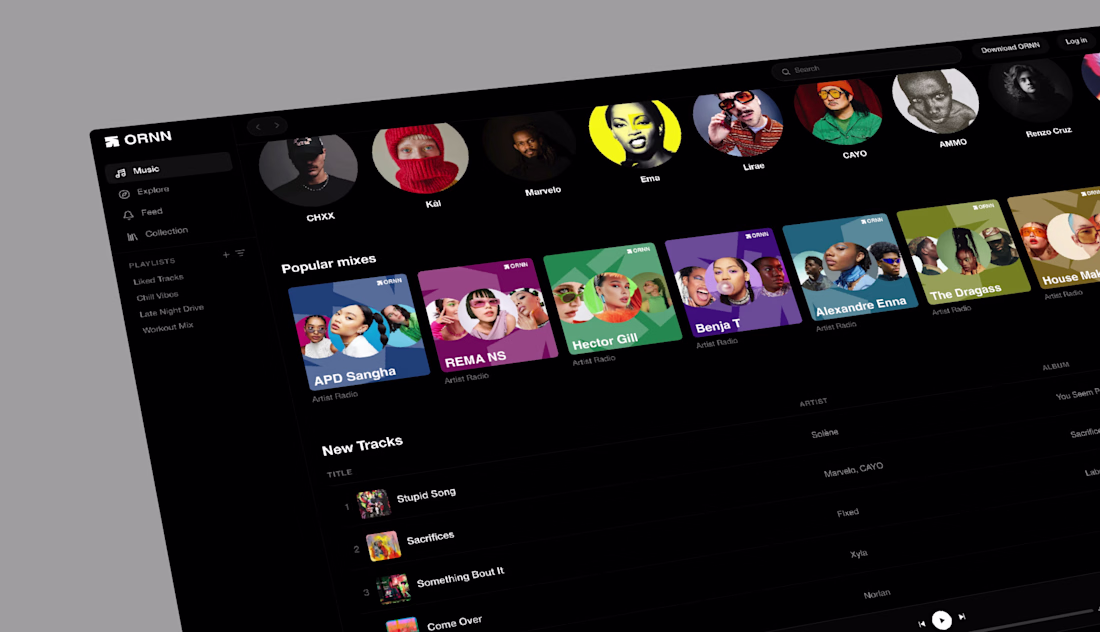Click the Play button in player
The image size is (1100, 632).
[941, 620]
